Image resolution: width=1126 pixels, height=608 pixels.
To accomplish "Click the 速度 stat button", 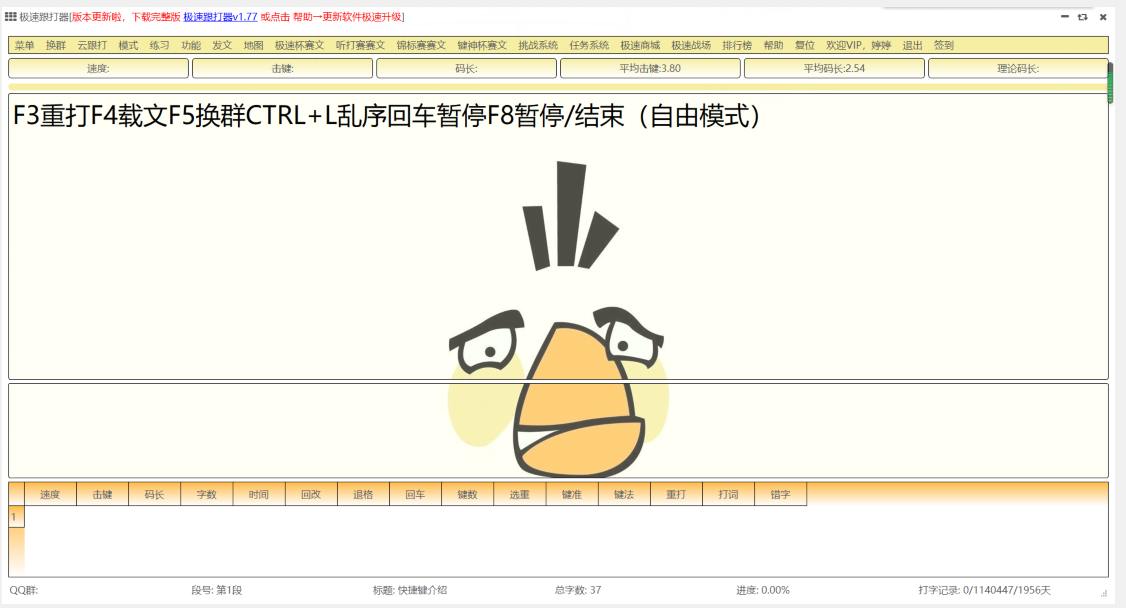I will click(98, 68).
